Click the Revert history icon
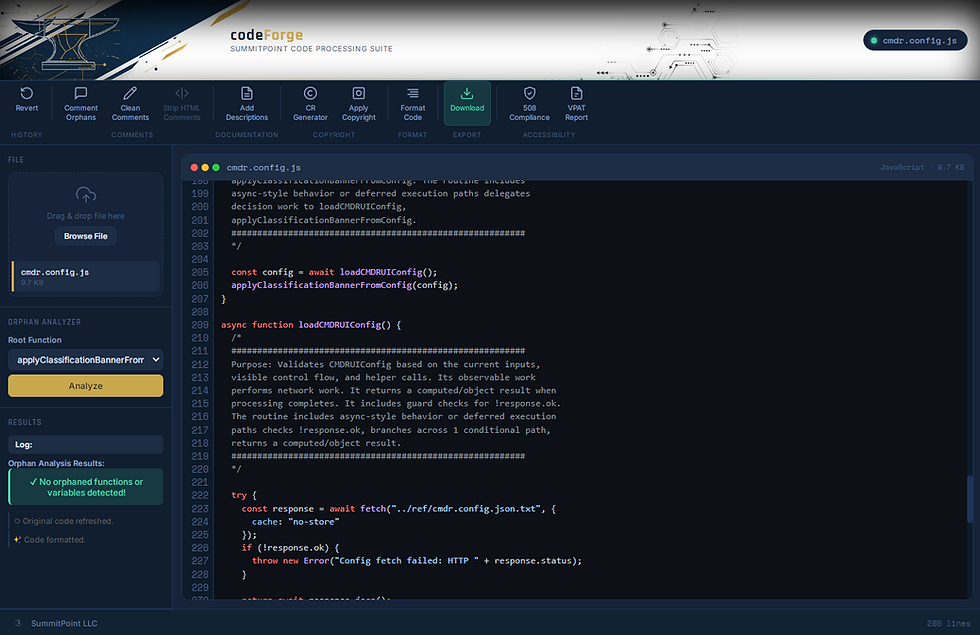The height and width of the screenshot is (635, 980). click(x=26, y=93)
